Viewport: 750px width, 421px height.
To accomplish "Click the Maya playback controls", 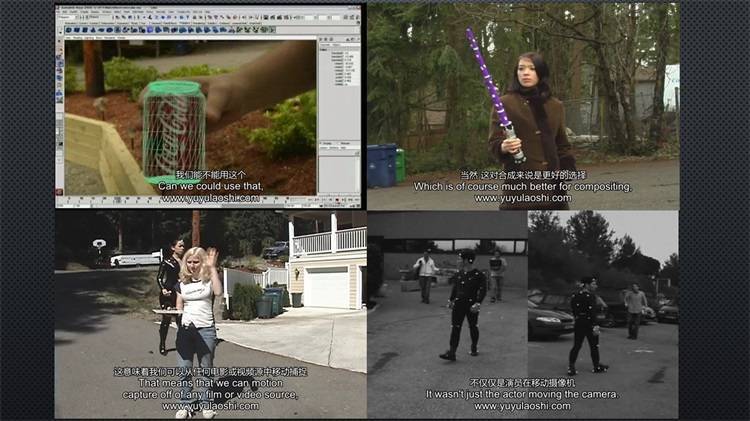I will coord(335,199).
